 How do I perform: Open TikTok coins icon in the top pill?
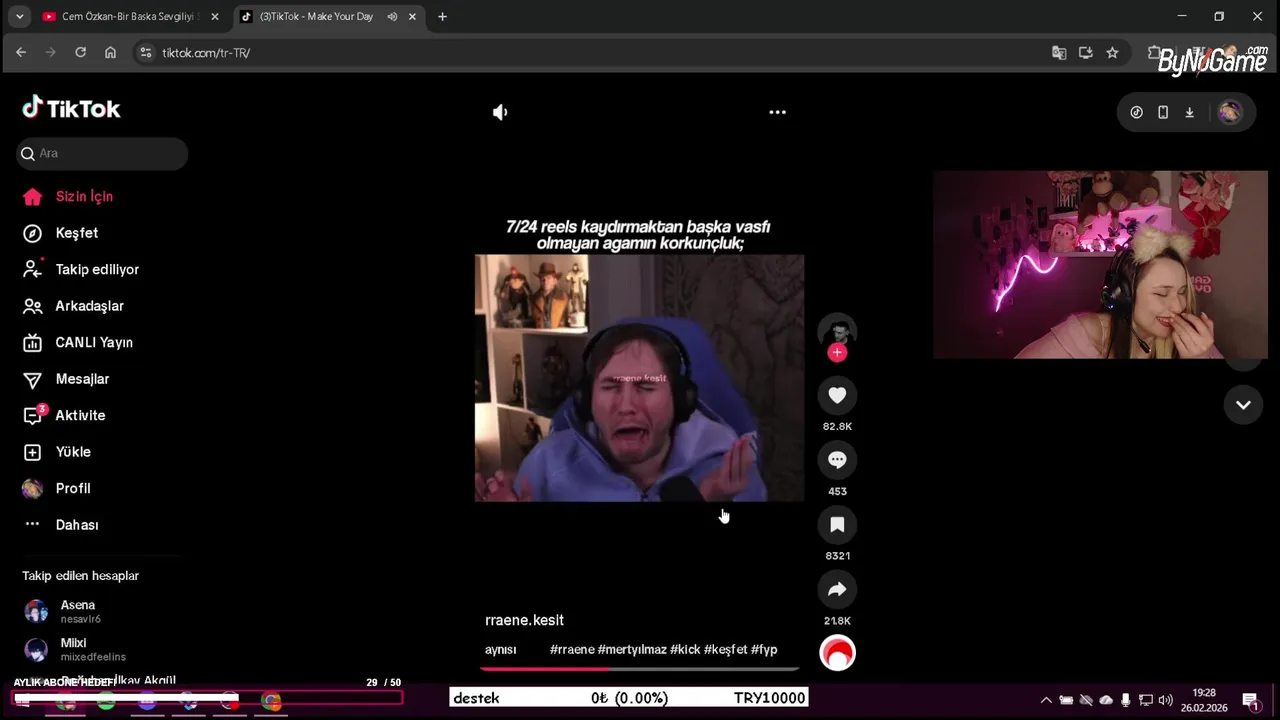click(1136, 113)
